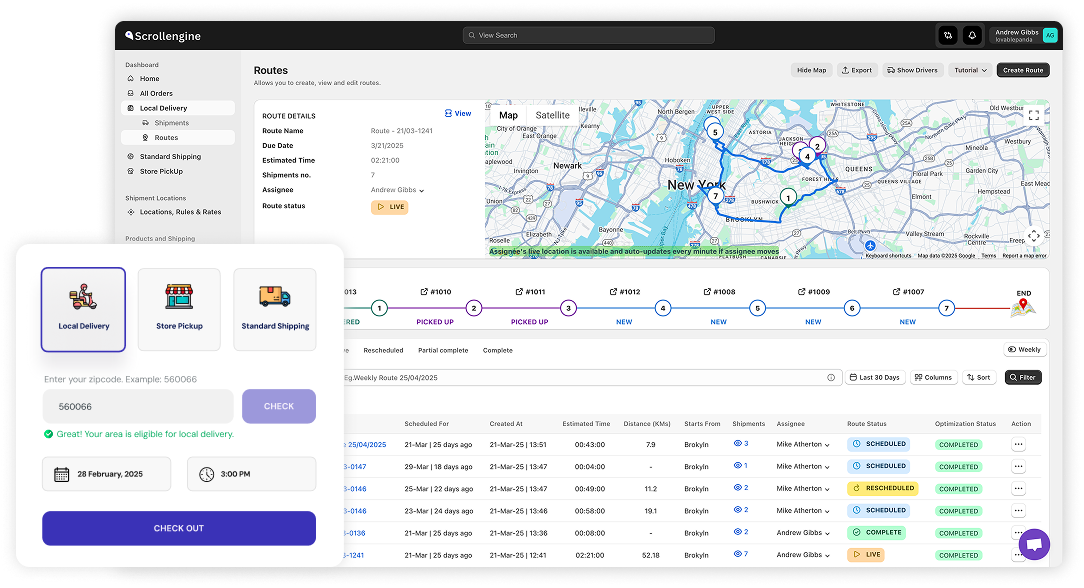Click the AG user avatar
The image size is (1084, 588).
click(x=1049, y=35)
